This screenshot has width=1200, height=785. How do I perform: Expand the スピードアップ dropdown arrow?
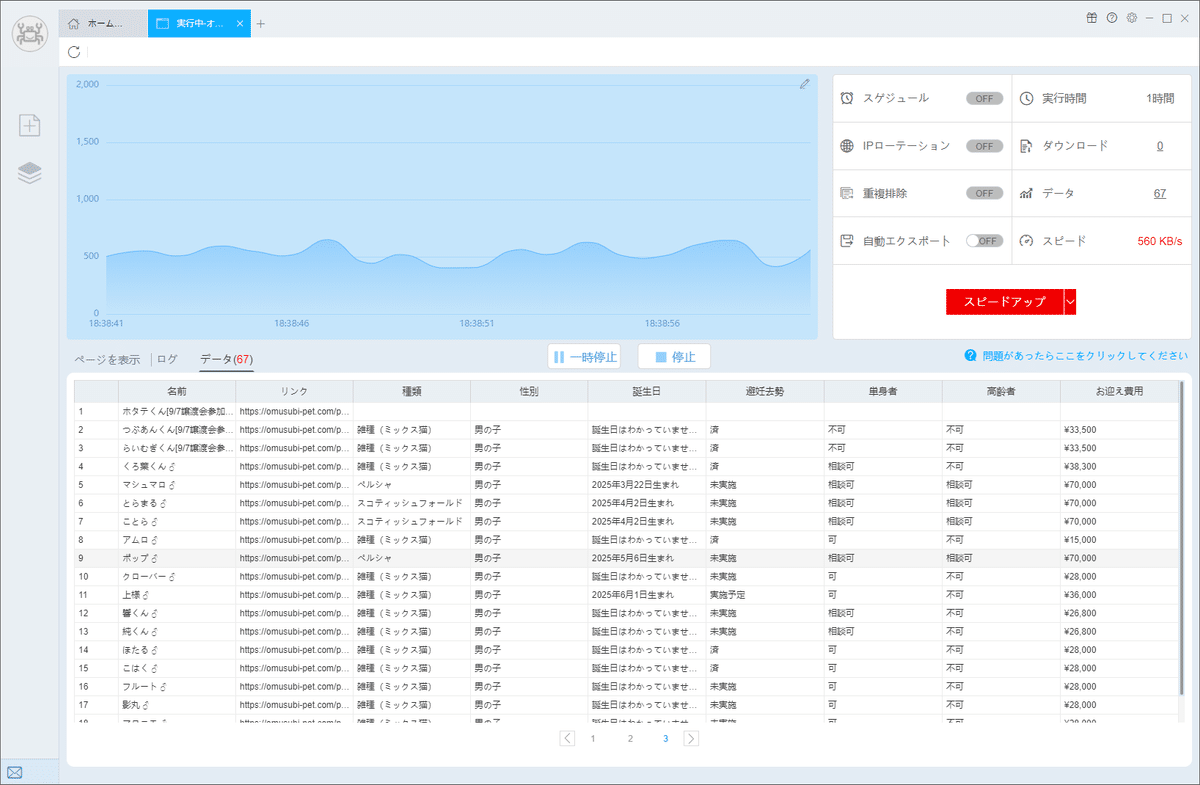[x=1070, y=301]
